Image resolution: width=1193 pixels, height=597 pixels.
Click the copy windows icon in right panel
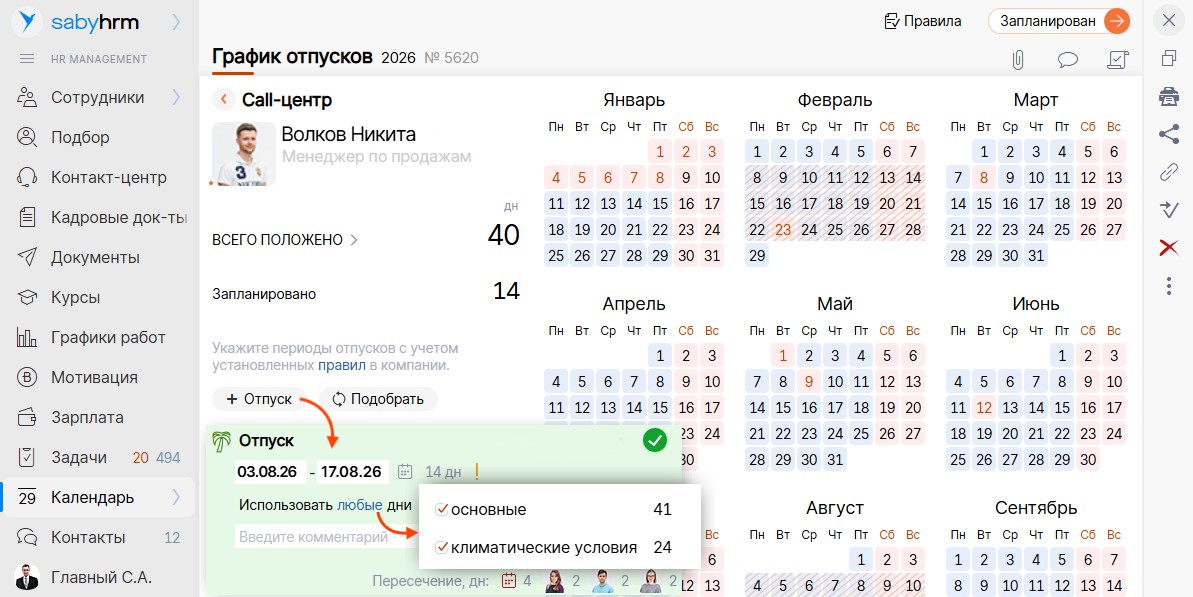(x=1169, y=59)
